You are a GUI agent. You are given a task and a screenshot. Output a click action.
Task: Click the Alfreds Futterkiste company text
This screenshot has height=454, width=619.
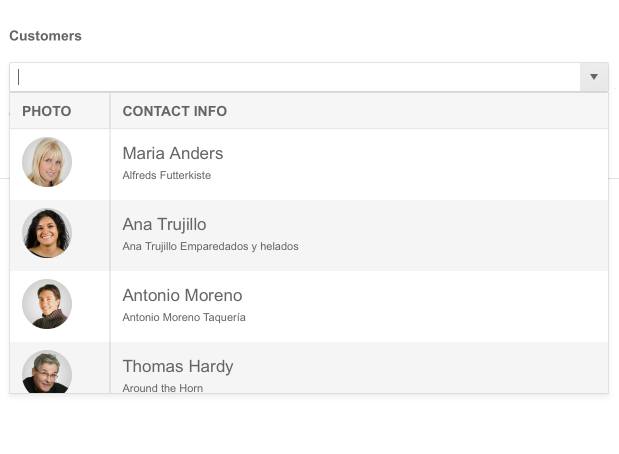coord(166,175)
